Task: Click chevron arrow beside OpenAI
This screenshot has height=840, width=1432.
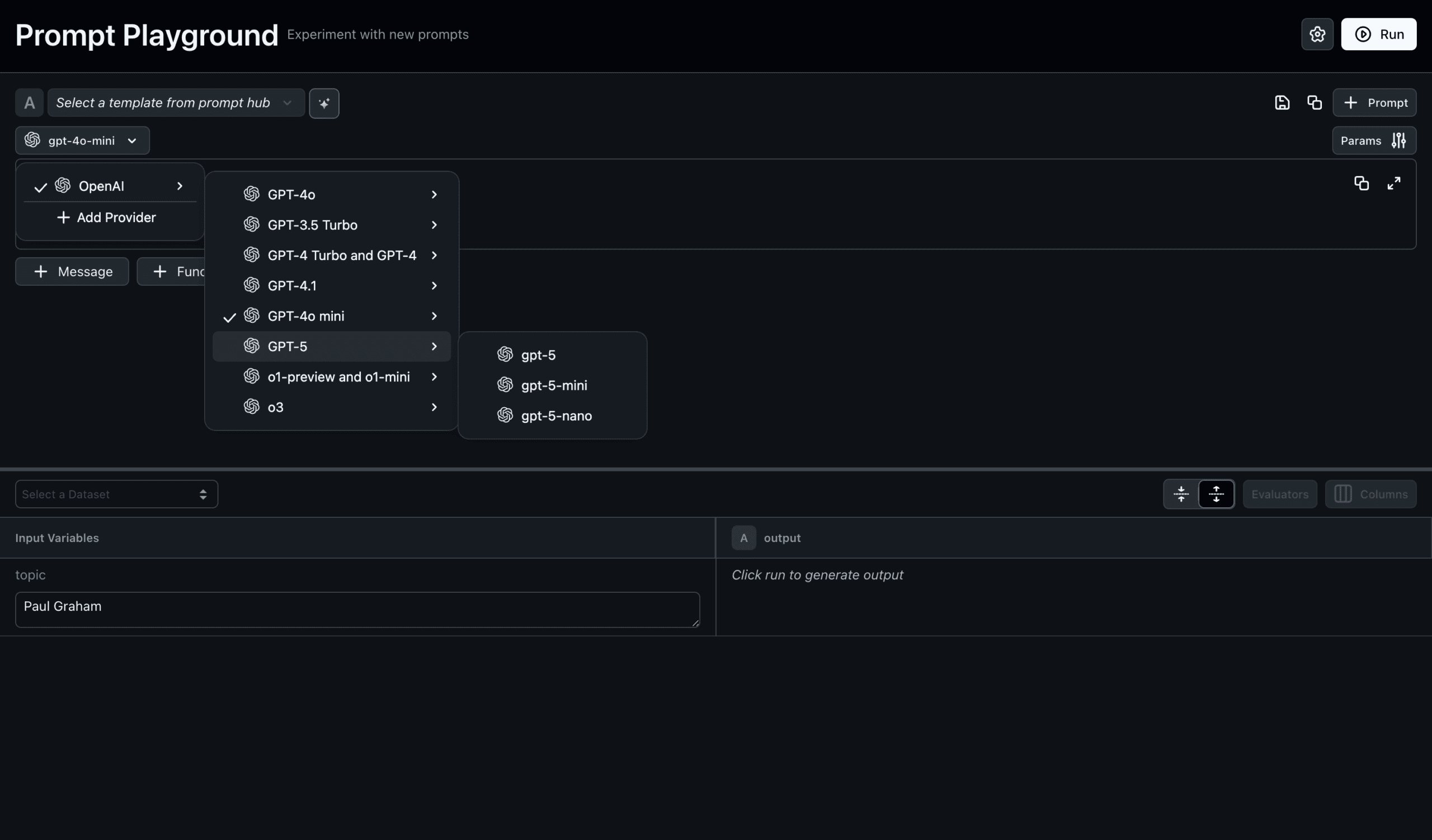Action: (x=180, y=186)
